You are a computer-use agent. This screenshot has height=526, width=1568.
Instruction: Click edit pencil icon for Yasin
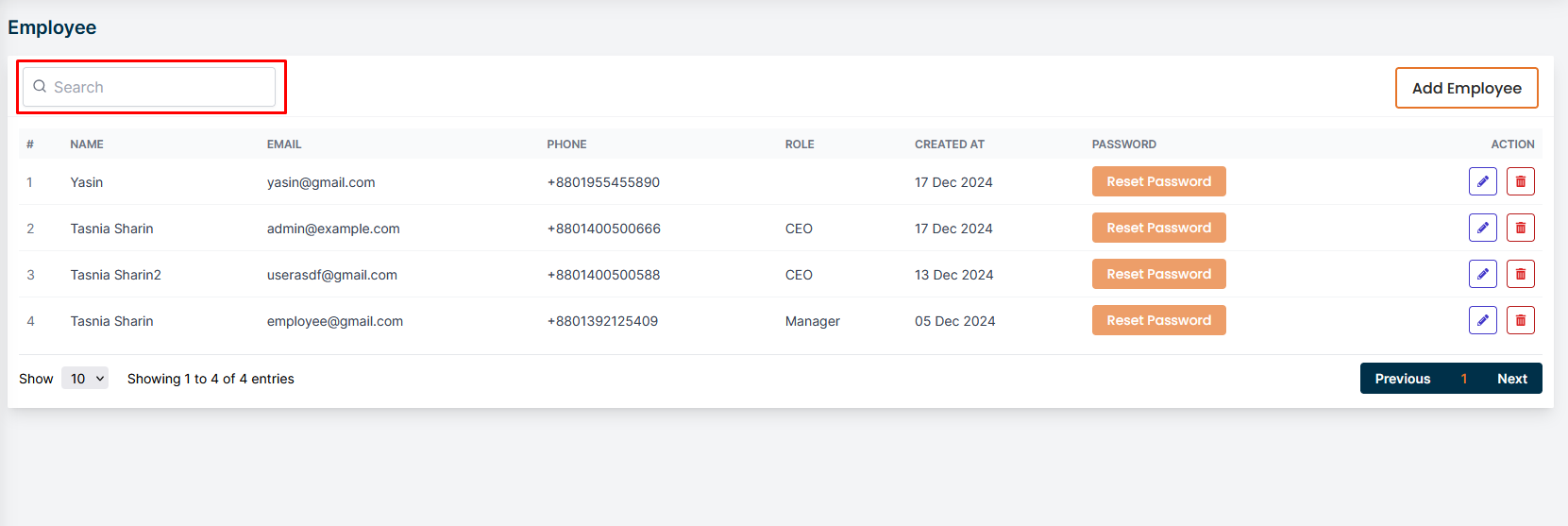click(1482, 181)
